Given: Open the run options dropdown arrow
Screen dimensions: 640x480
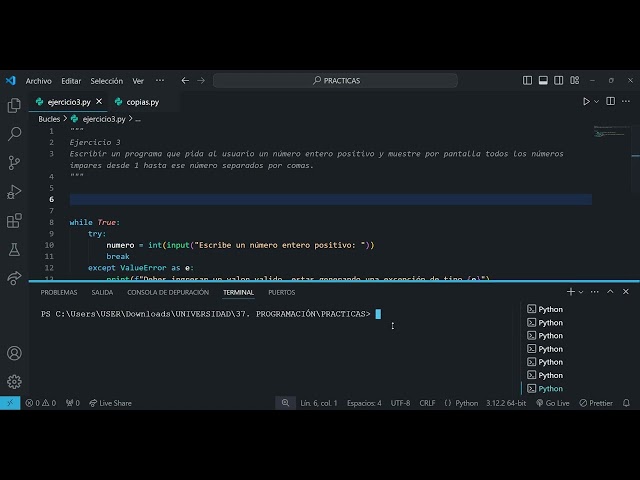Looking at the screenshot, I should pyautogui.click(x=596, y=101).
